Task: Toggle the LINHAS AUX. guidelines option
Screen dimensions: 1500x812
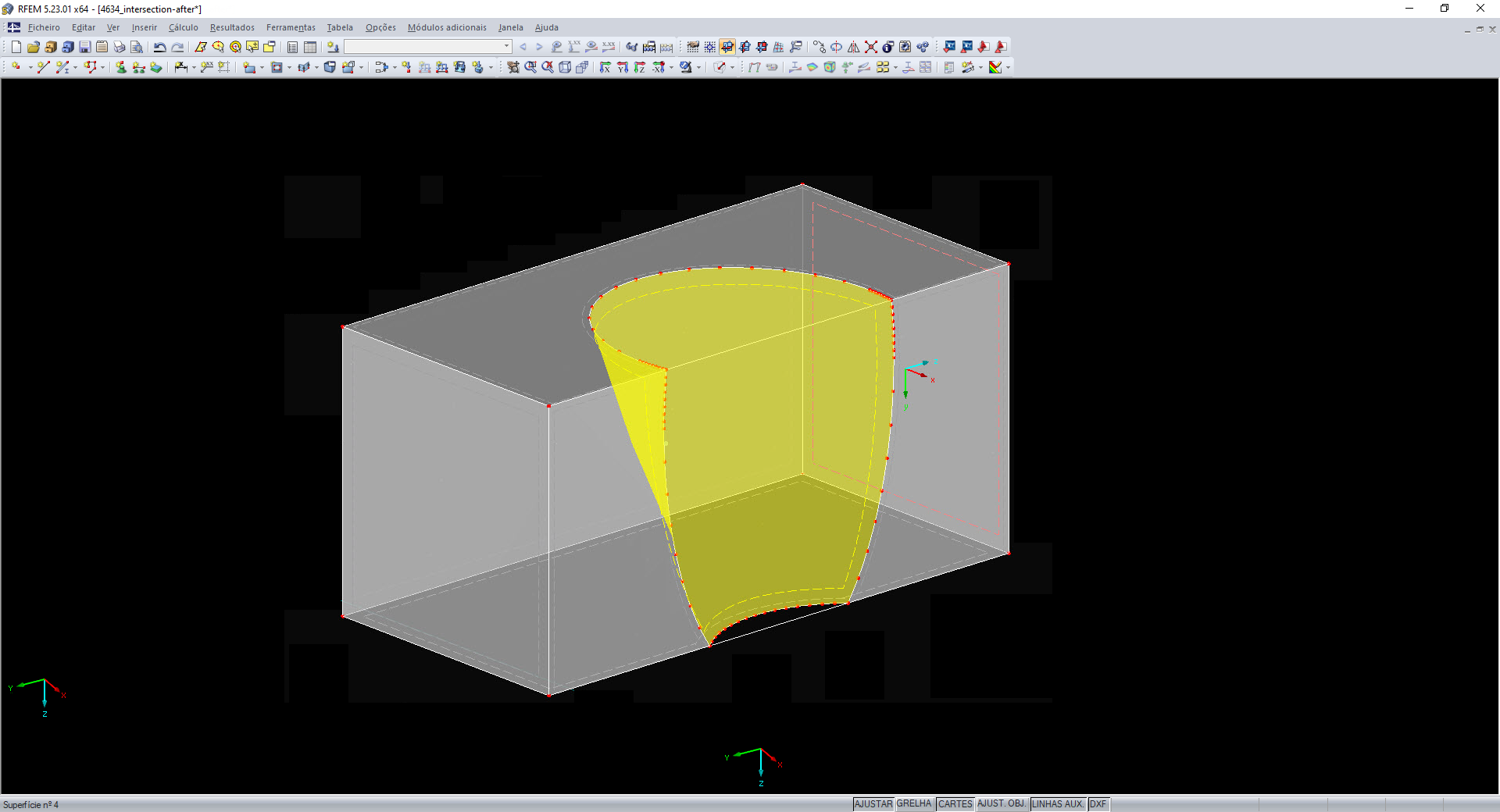Action: pyautogui.click(x=1058, y=804)
